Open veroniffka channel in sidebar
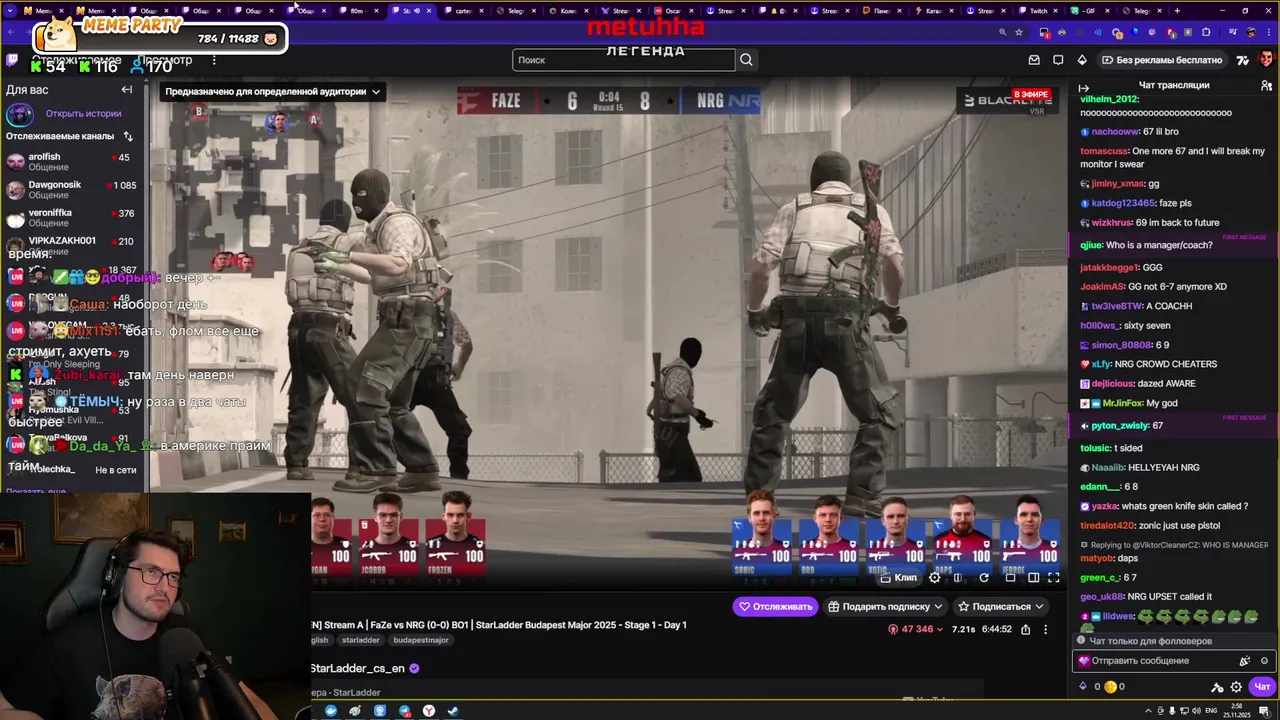The image size is (1280, 720). coord(70,218)
